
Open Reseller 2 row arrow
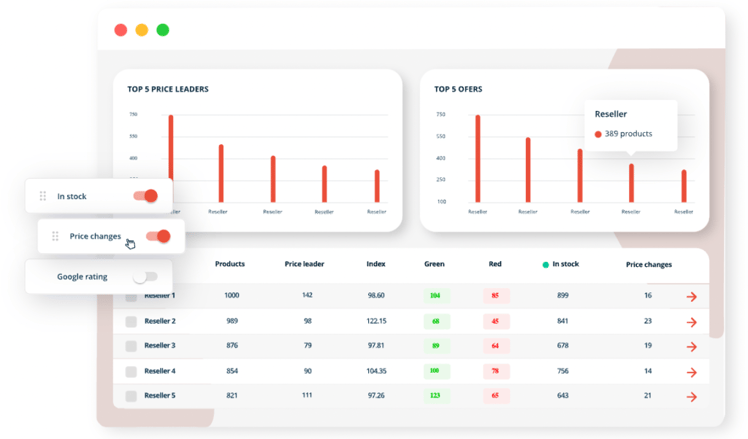click(692, 323)
